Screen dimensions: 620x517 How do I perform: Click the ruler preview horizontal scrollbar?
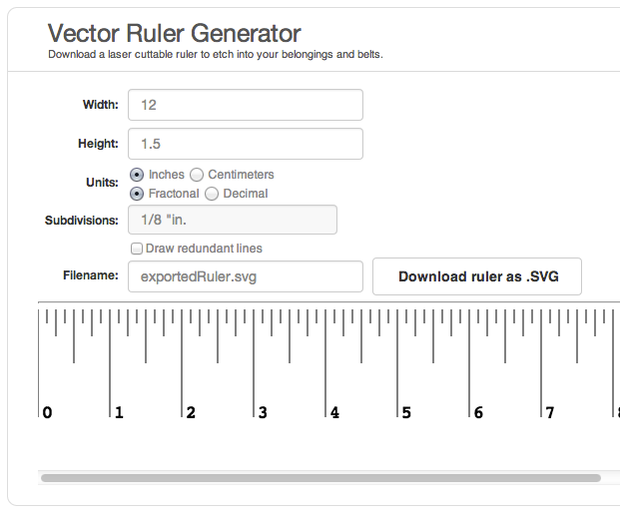point(320,478)
